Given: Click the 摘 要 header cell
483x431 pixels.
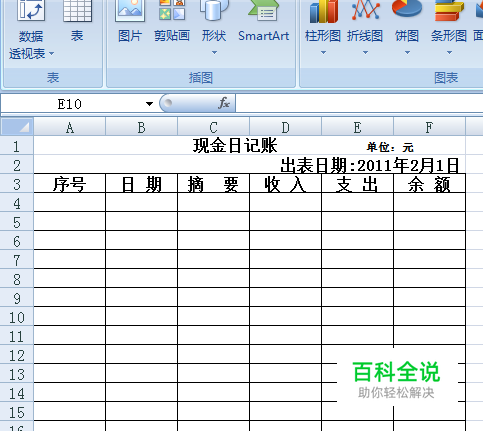Looking at the screenshot, I should point(214,183).
